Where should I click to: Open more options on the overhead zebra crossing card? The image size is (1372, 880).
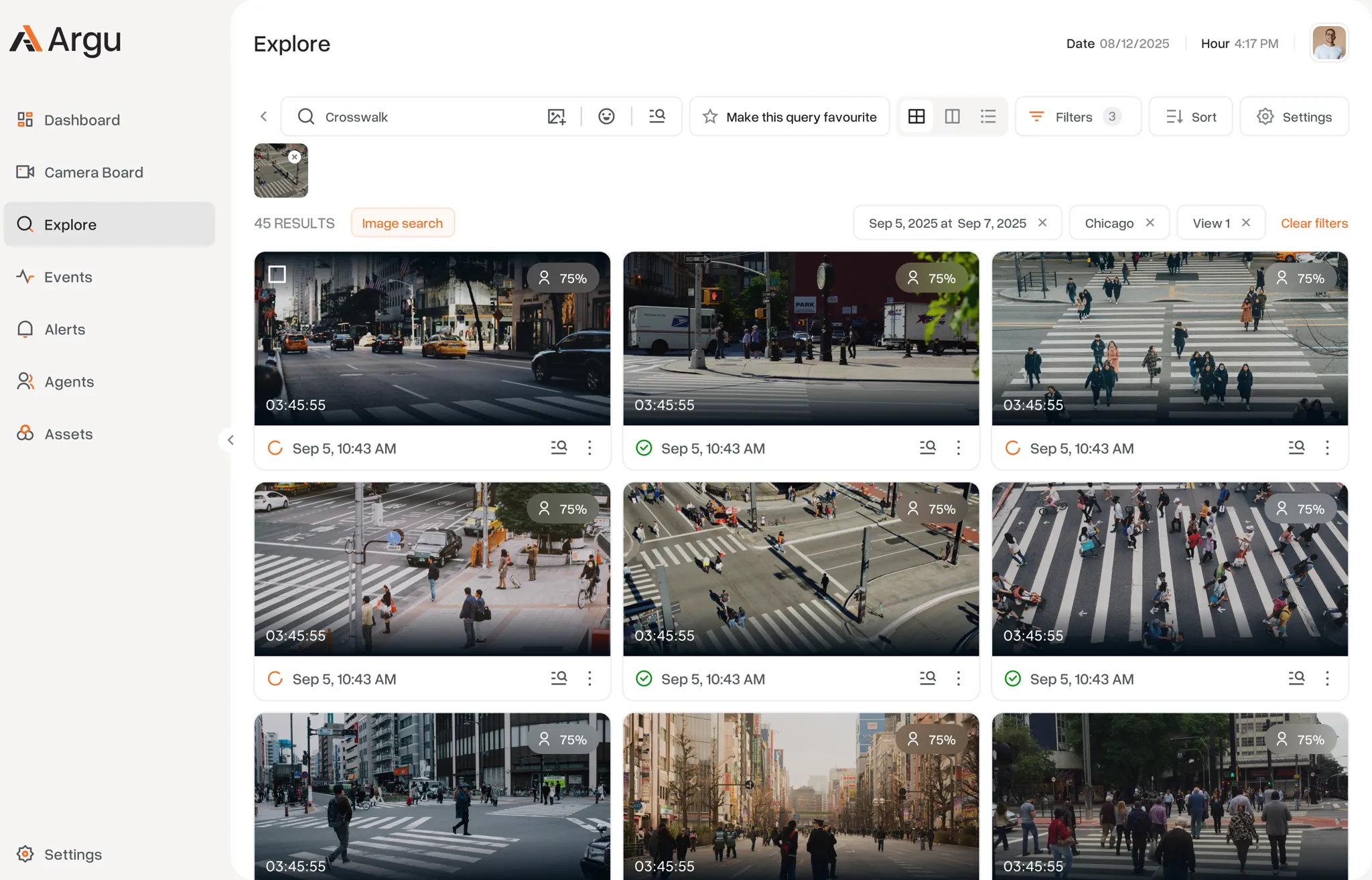[x=1327, y=447]
